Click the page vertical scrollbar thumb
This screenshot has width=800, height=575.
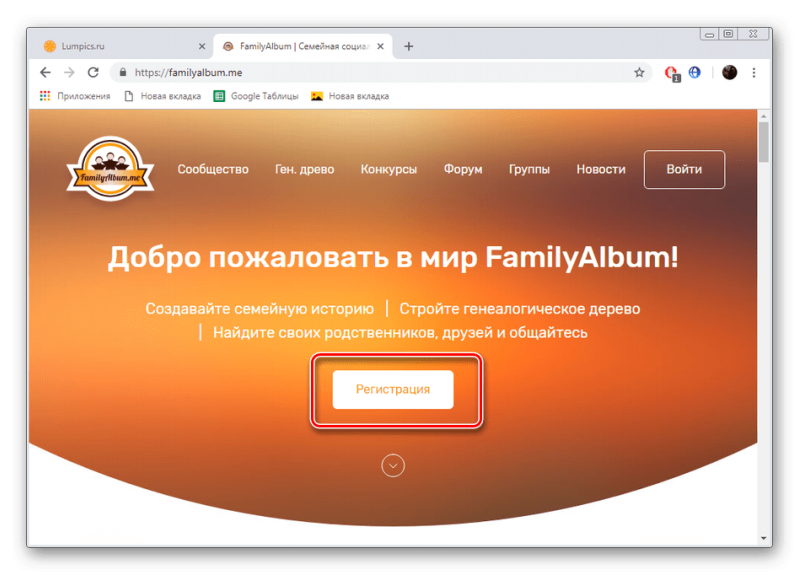[763, 142]
